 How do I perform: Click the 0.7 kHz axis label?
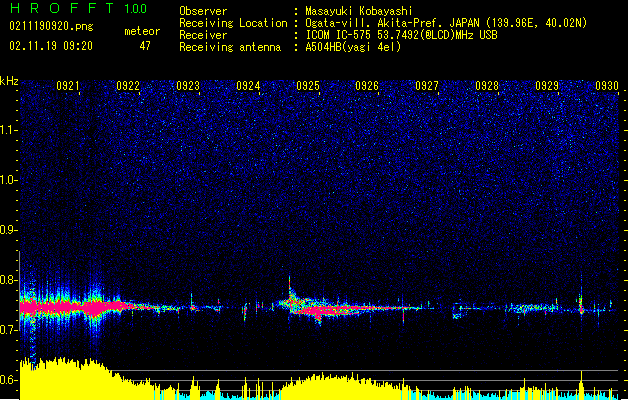9,330
